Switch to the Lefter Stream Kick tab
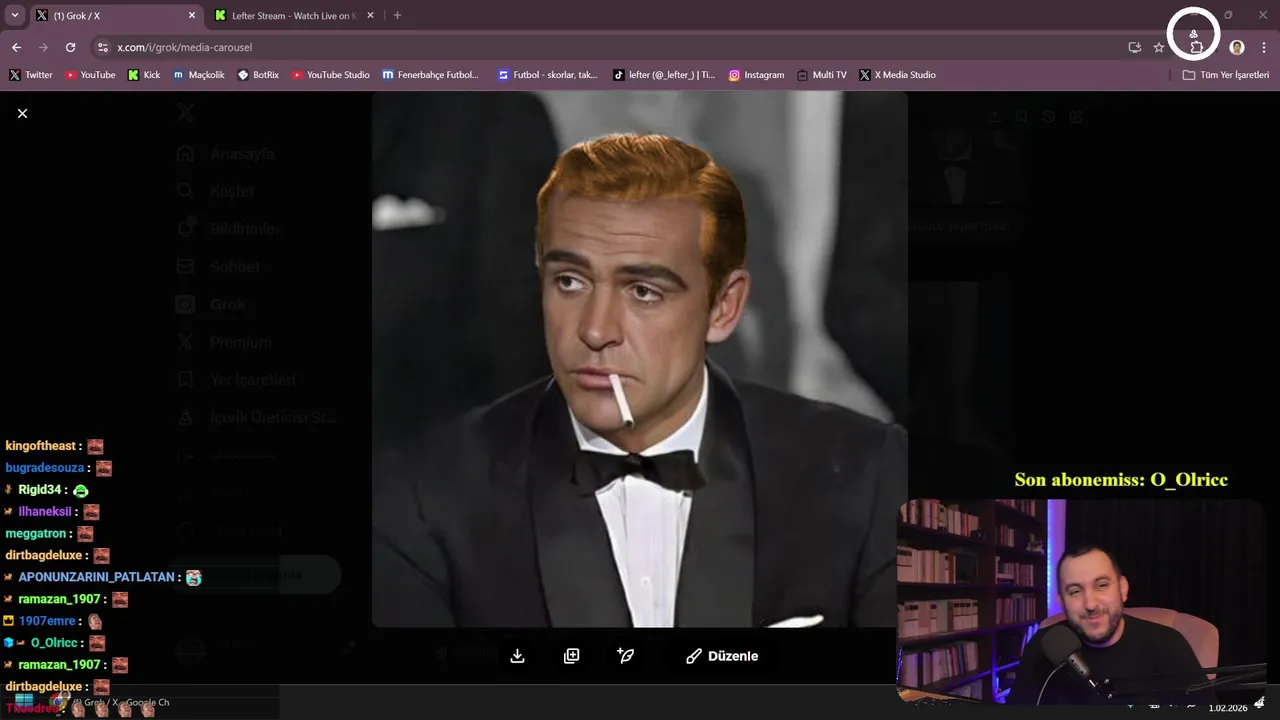This screenshot has width=1280, height=720. pyautogui.click(x=290, y=16)
